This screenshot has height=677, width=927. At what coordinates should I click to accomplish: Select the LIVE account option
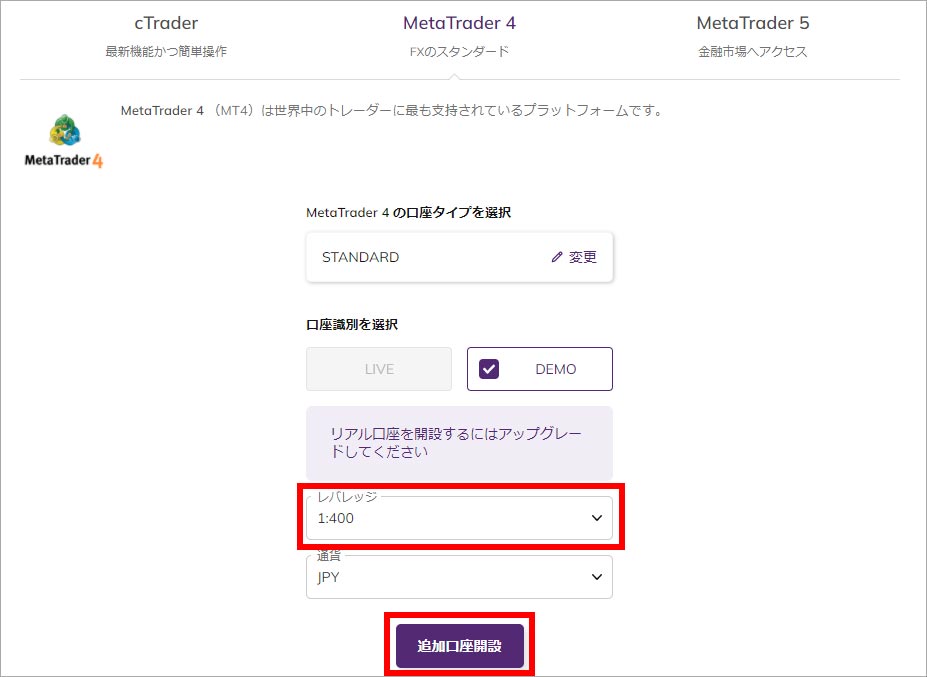pos(379,369)
